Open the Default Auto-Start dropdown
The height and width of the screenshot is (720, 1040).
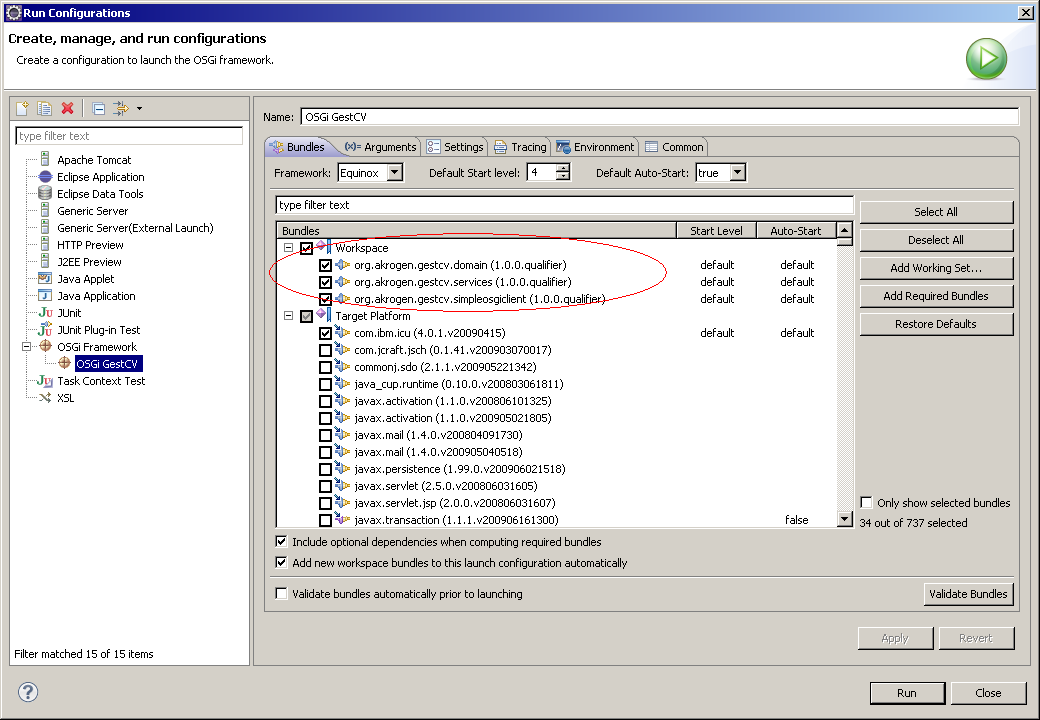(737, 173)
